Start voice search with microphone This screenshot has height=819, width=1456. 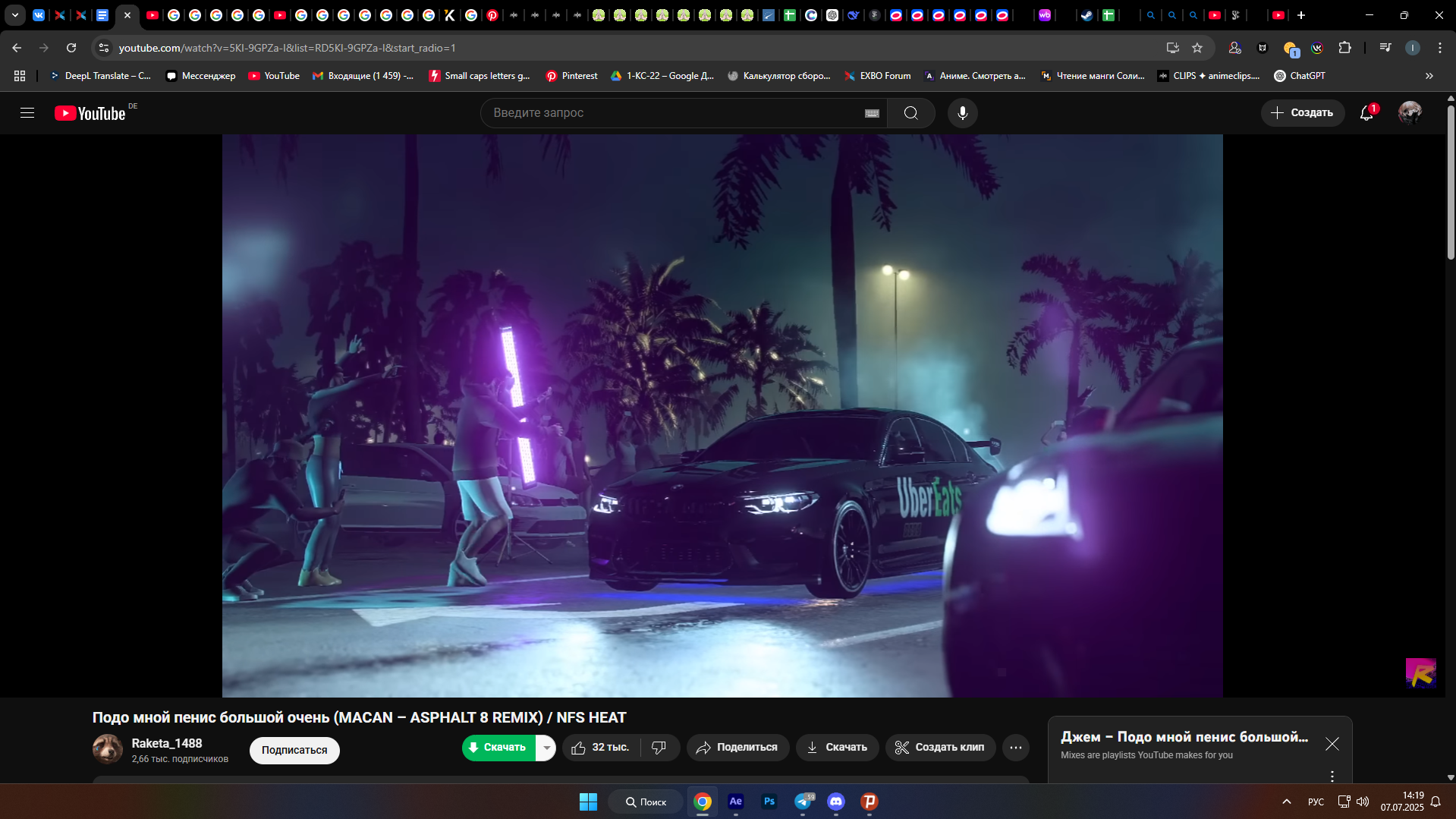[x=963, y=113]
